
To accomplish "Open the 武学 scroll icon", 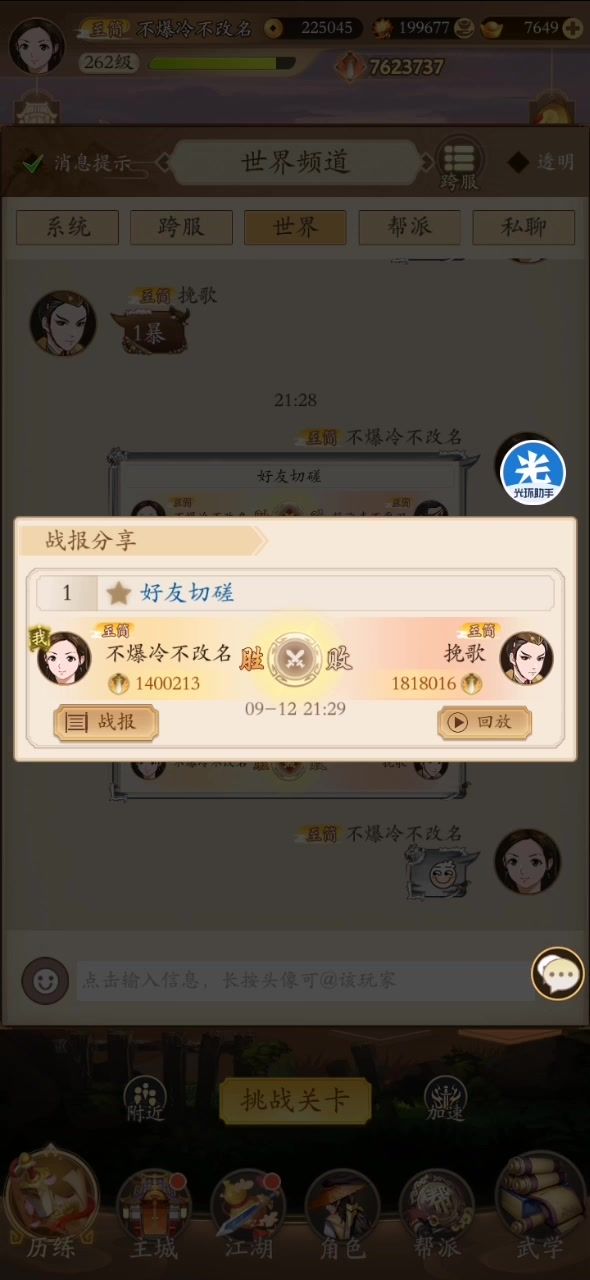I will point(540,1207).
